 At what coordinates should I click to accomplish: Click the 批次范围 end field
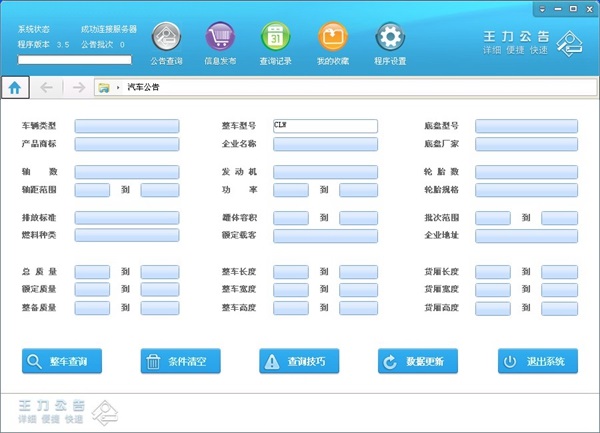[x=559, y=218]
